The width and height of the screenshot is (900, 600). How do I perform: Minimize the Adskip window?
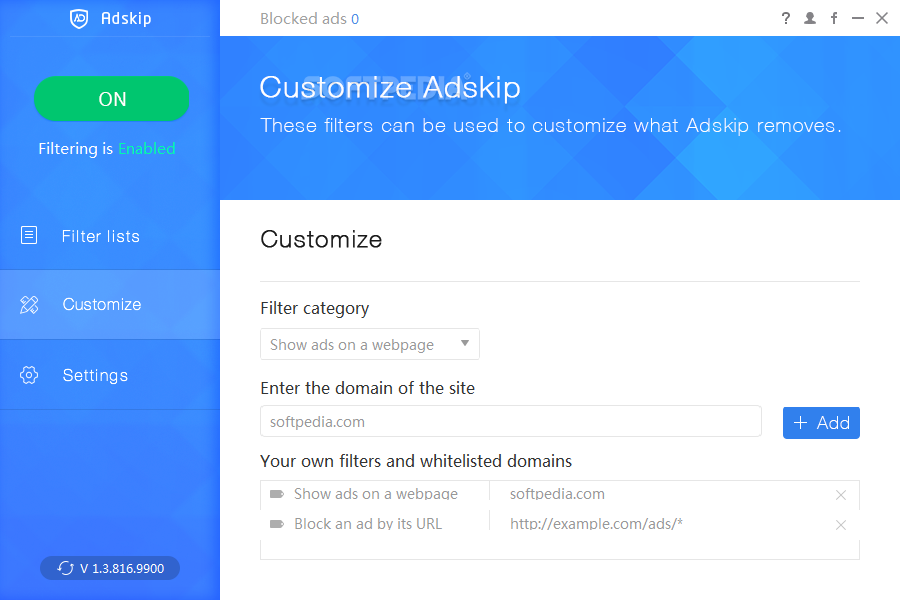(x=858, y=18)
